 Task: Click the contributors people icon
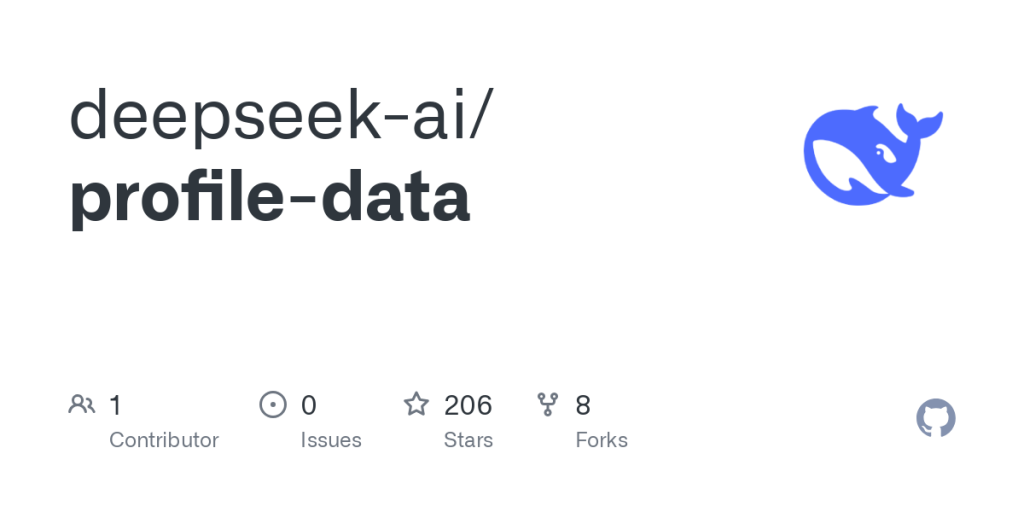[82, 405]
